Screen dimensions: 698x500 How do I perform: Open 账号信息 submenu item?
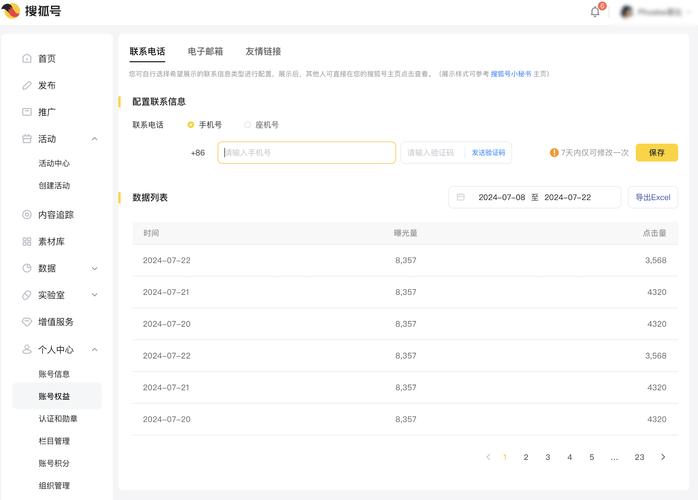54,374
